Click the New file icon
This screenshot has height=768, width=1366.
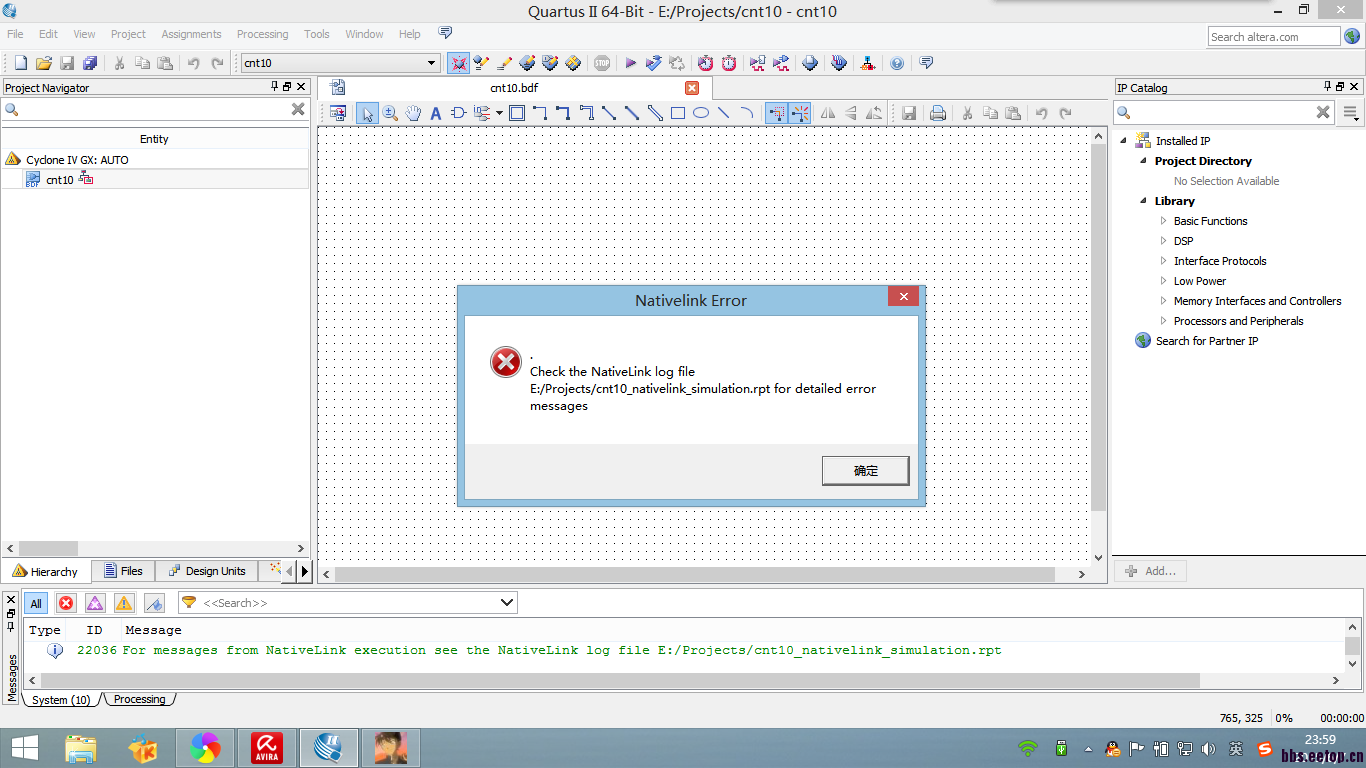pyautogui.click(x=20, y=63)
